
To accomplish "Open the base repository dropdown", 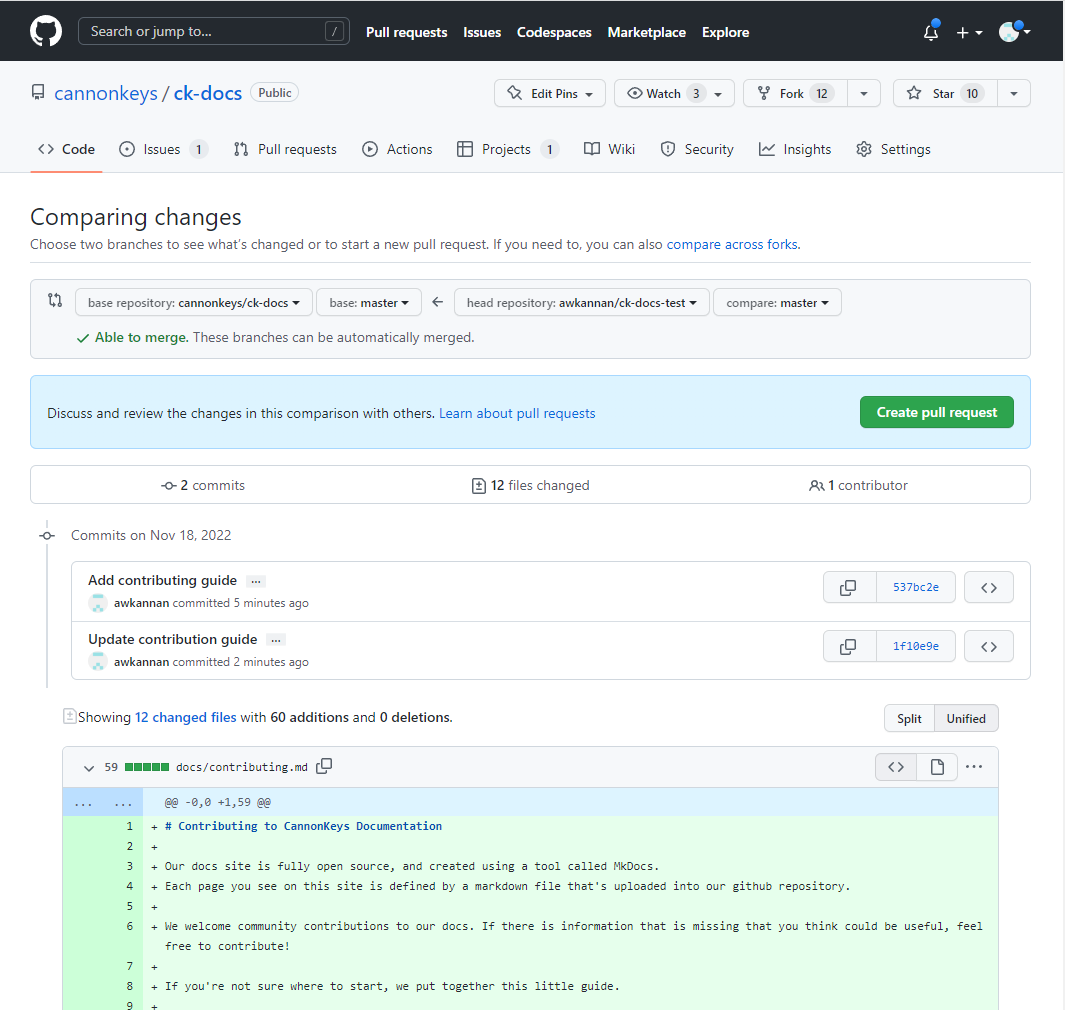I will [x=193, y=303].
